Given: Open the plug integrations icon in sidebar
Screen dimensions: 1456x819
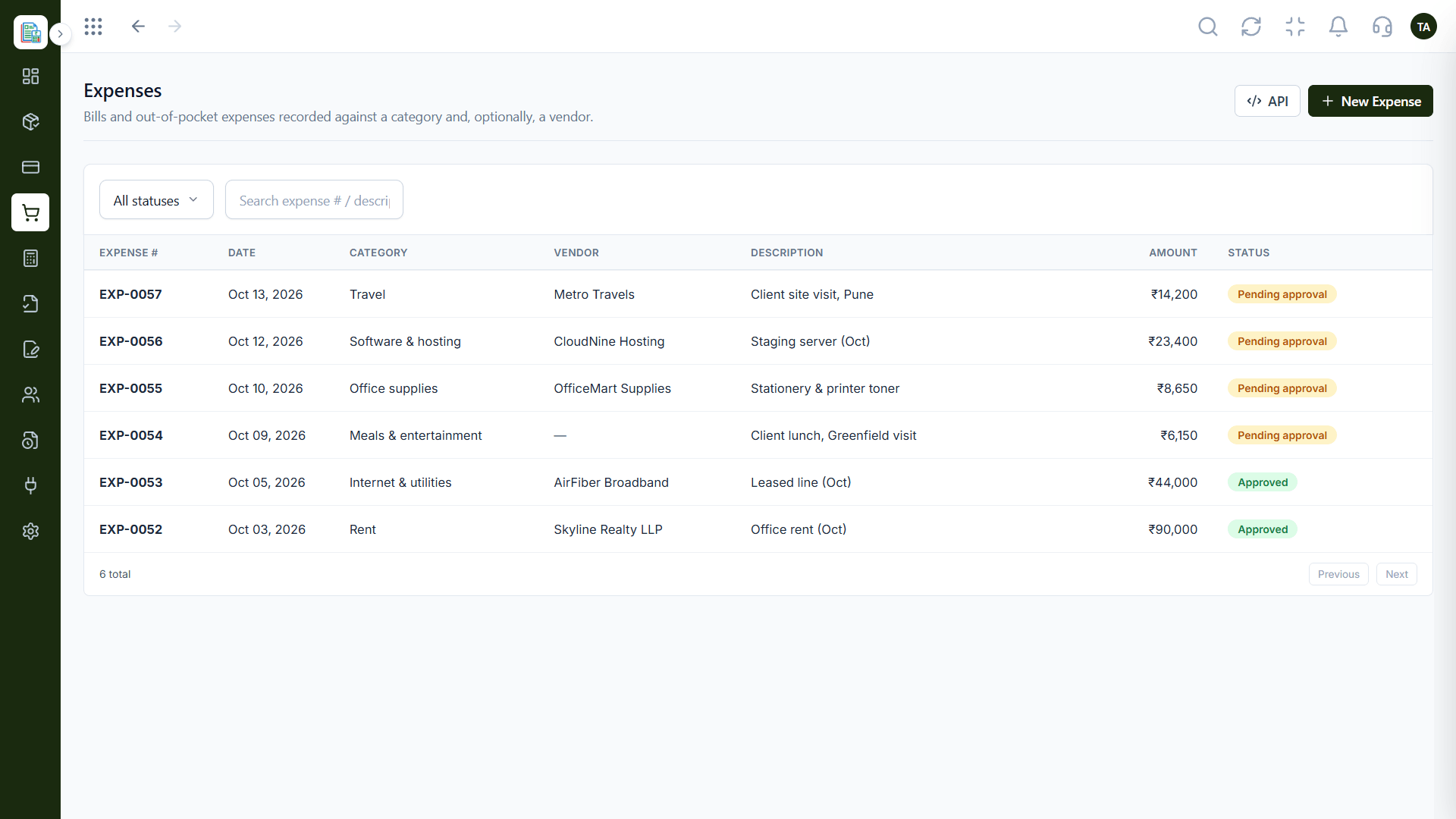Looking at the screenshot, I should coord(30,486).
